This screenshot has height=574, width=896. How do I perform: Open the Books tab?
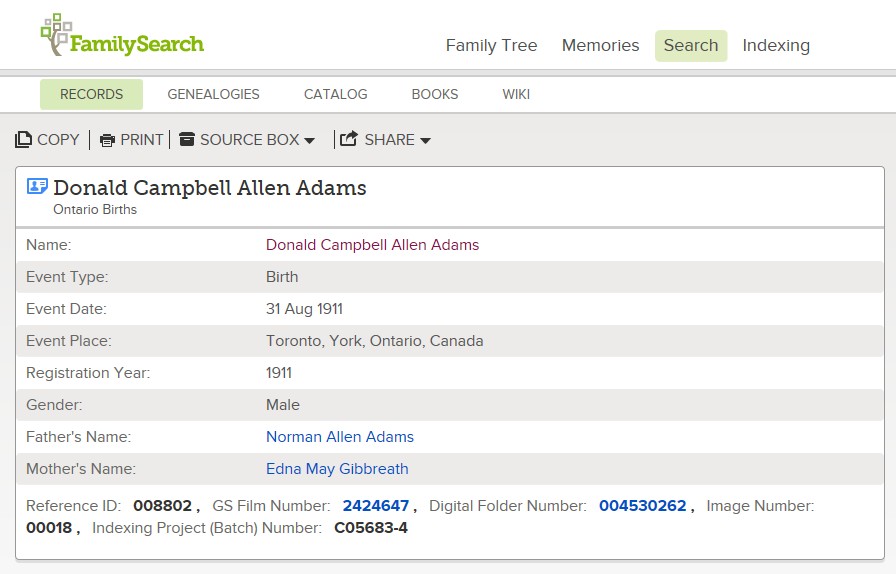tap(435, 94)
